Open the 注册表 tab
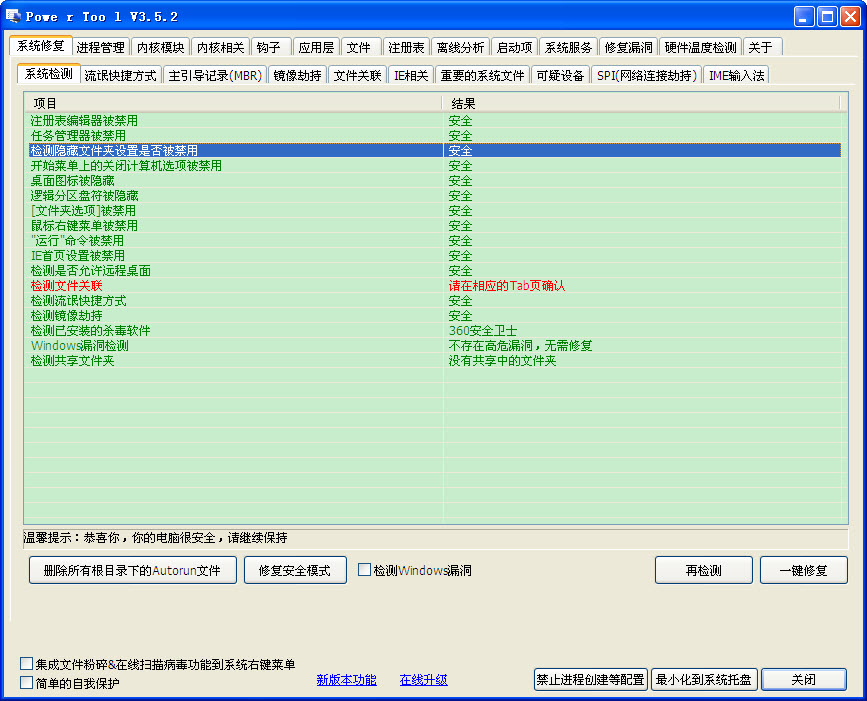The image size is (867, 701). pos(406,47)
